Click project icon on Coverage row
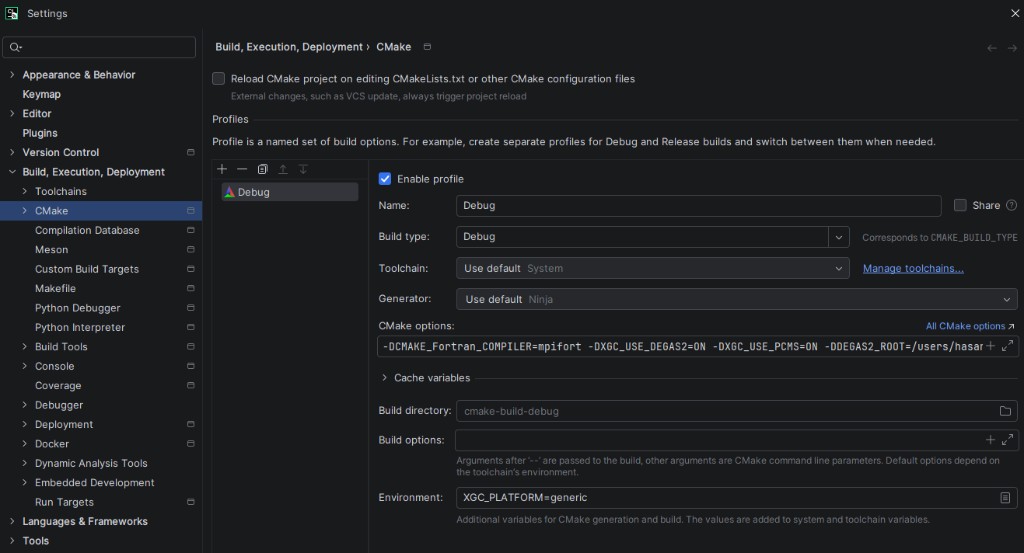Screen dimensions: 1024x553 coord(191,385)
